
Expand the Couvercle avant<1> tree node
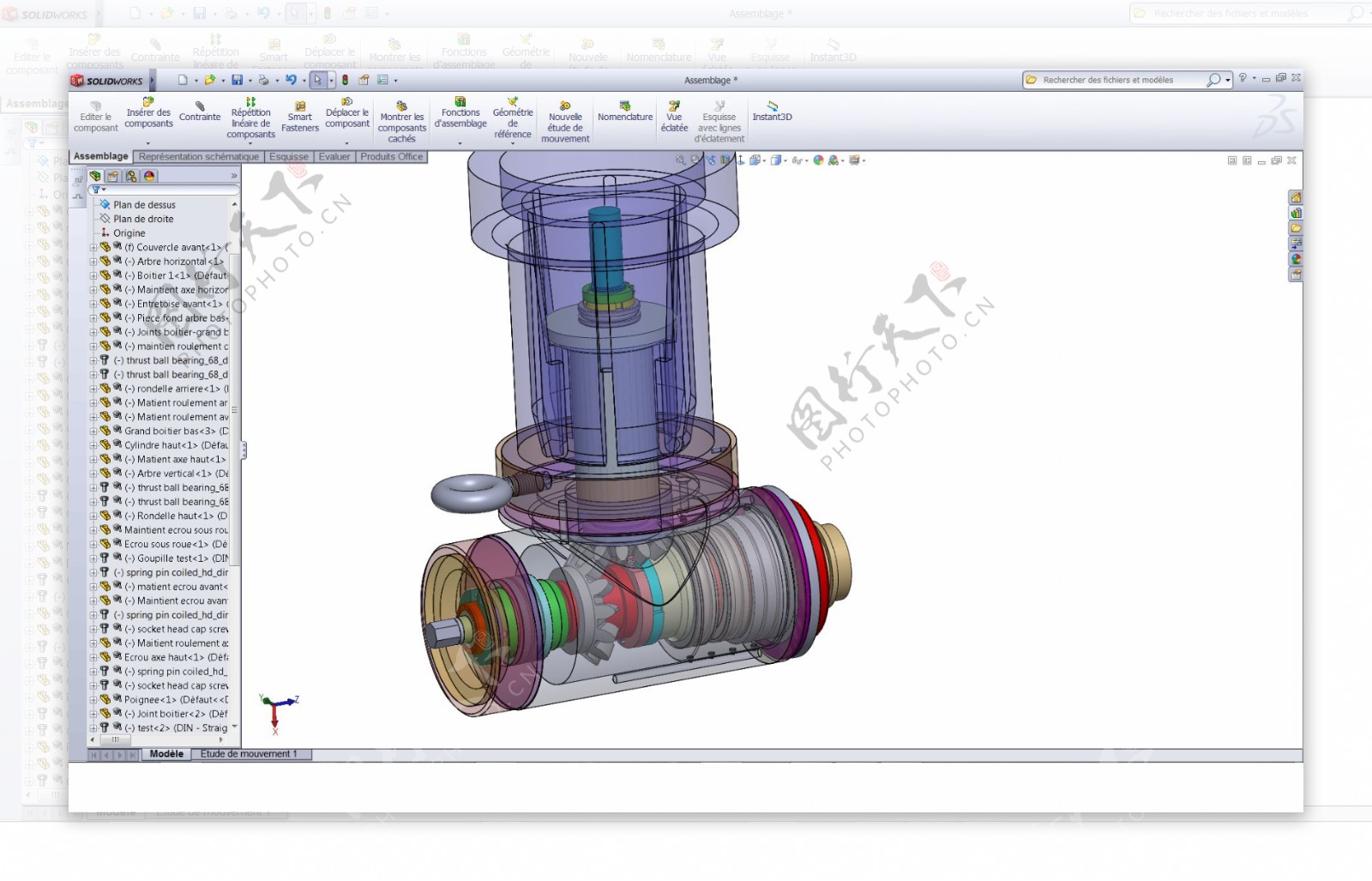pyautogui.click(x=93, y=247)
